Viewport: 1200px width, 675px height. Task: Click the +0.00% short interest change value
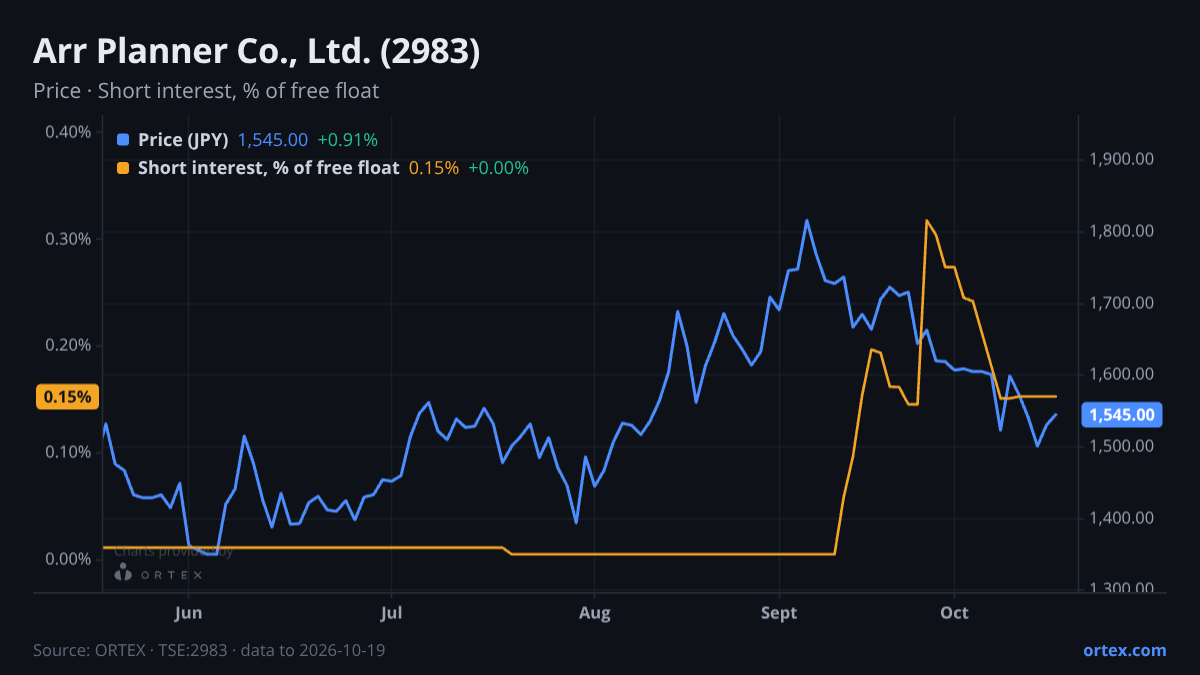[x=498, y=168]
